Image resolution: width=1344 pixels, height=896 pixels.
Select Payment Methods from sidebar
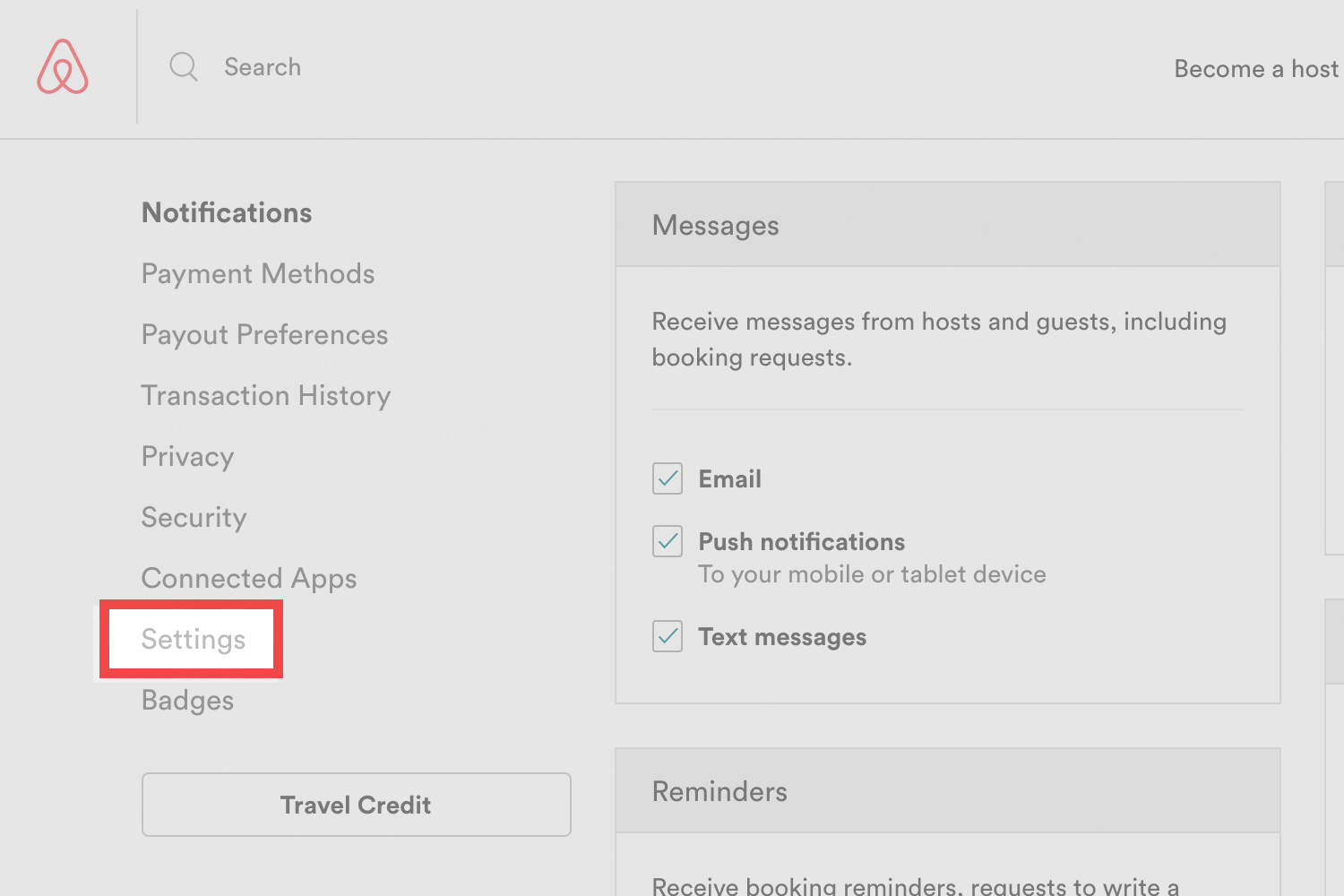[258, 273]
